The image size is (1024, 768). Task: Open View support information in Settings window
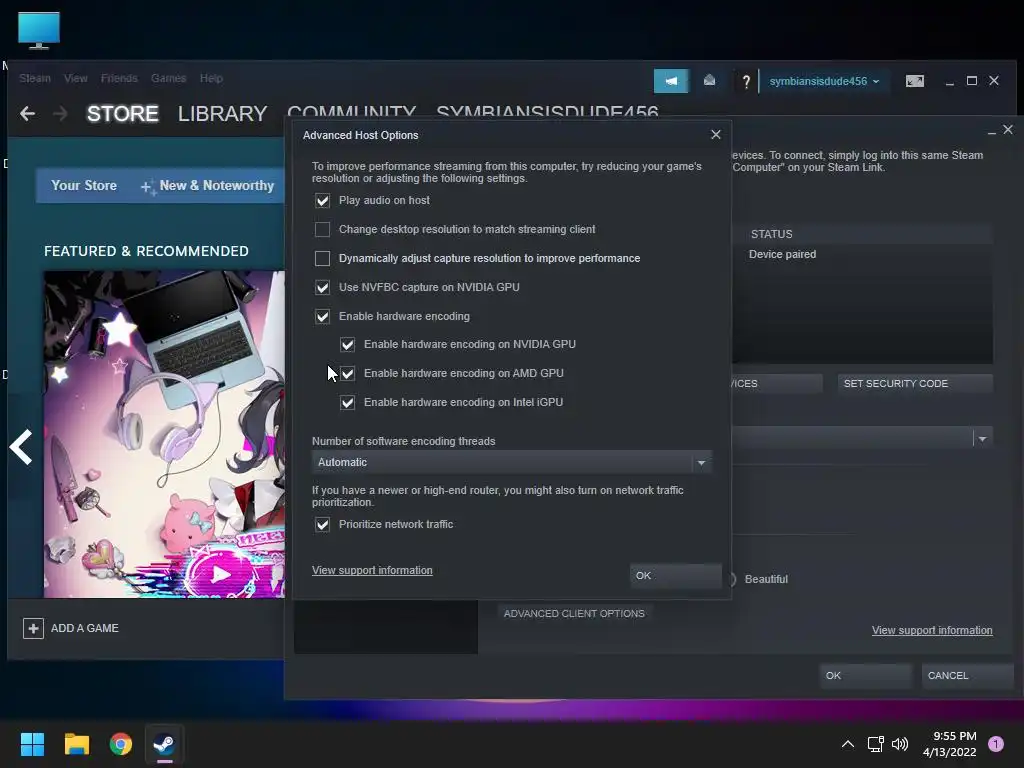click(x=932, y=630)
